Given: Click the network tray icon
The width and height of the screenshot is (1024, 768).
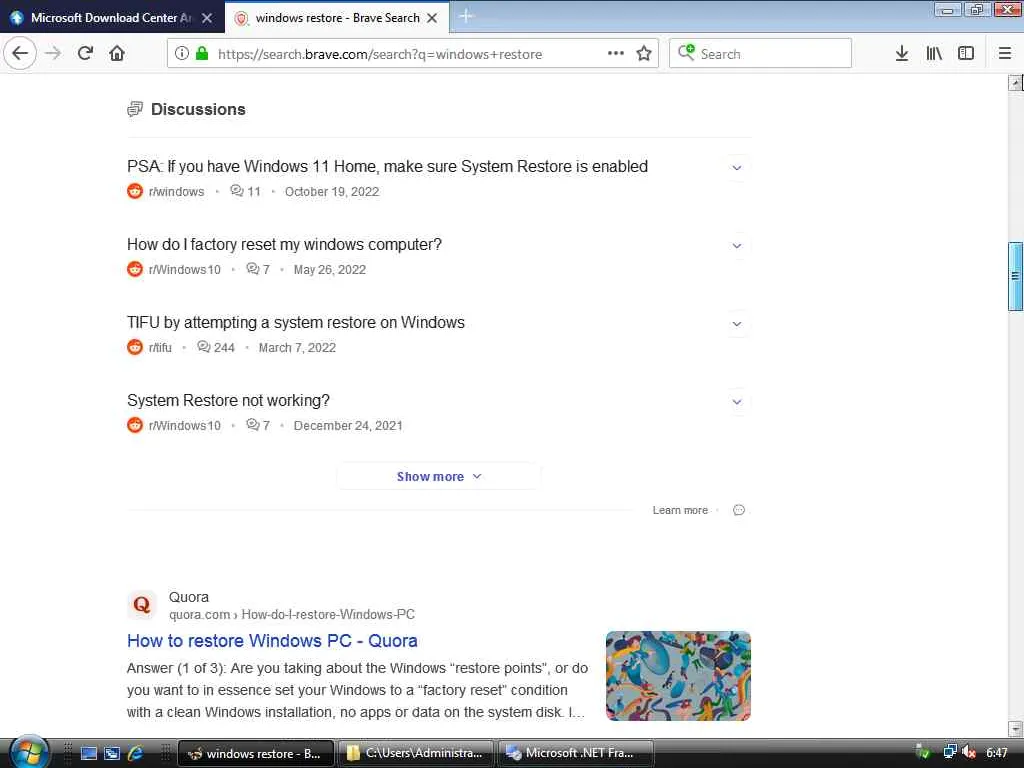Looking at the screenshot, I should (950, 753).
